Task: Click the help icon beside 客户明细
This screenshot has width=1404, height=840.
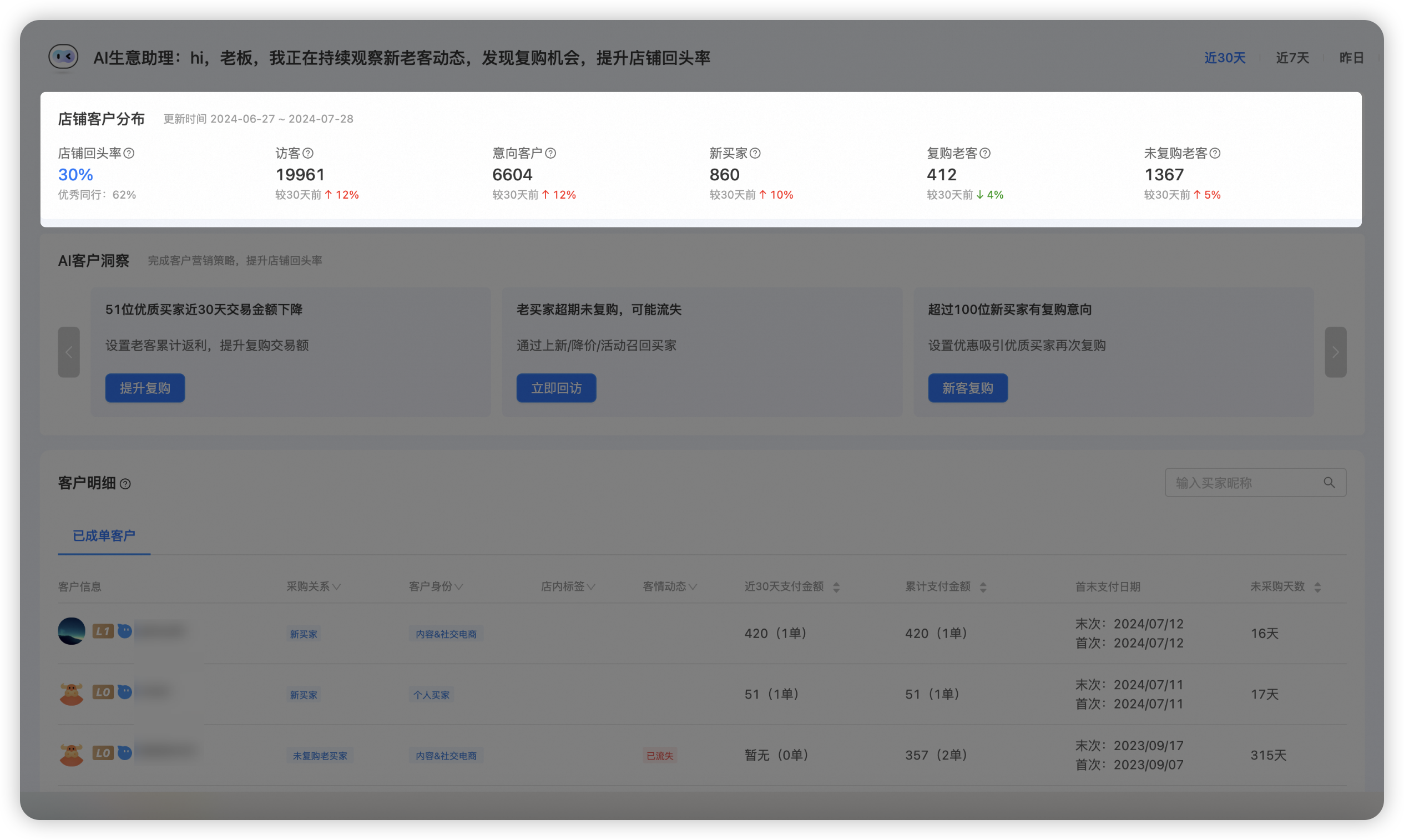Action: (125, 483)
